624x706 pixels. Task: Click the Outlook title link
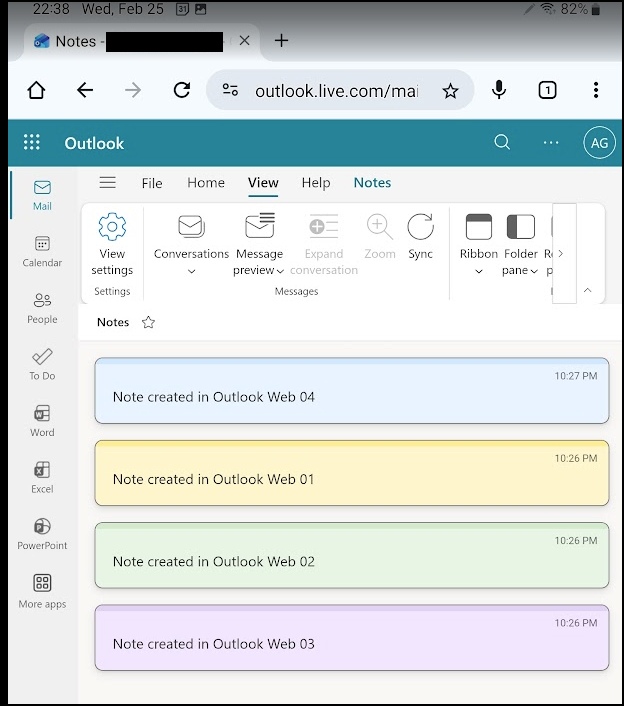click(94, 143)
